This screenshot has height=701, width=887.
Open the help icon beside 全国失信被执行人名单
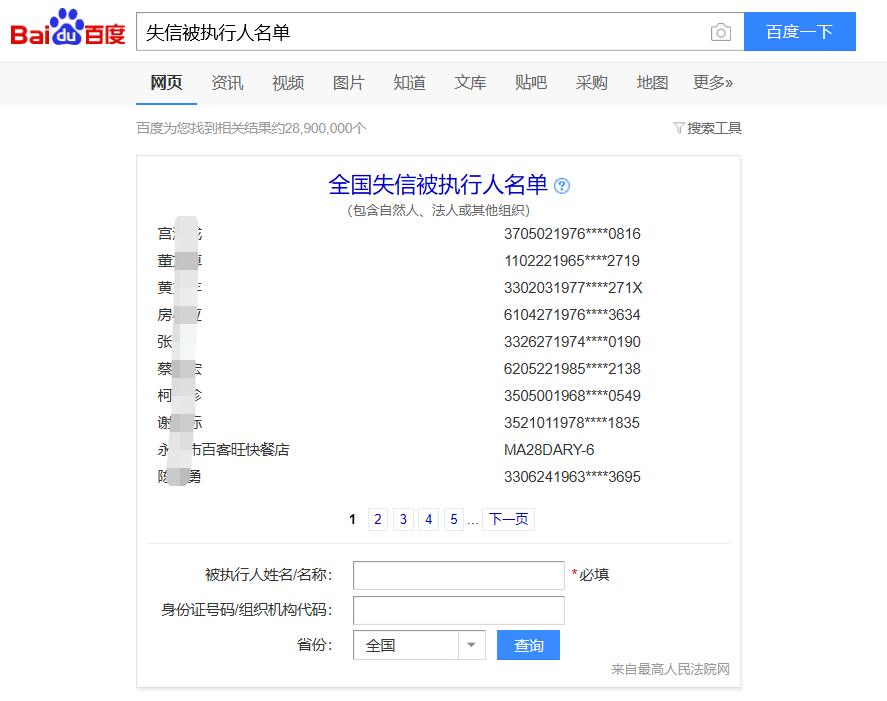[x=562, y=186]
